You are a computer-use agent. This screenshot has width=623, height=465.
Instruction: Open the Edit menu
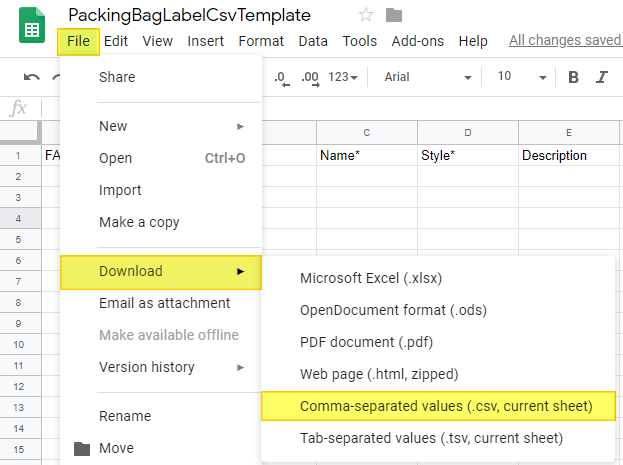pyautogui.click(x=116, y=41)
